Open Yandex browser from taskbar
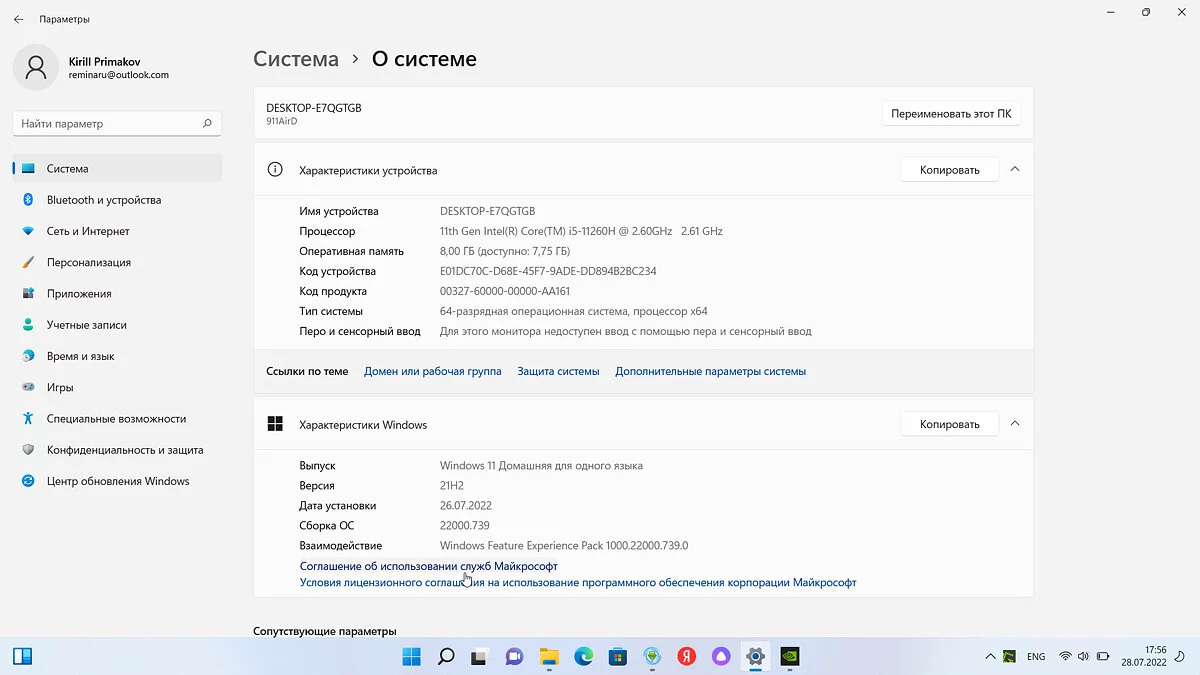This screenshot has width=1200, height=675. (687, 657)
